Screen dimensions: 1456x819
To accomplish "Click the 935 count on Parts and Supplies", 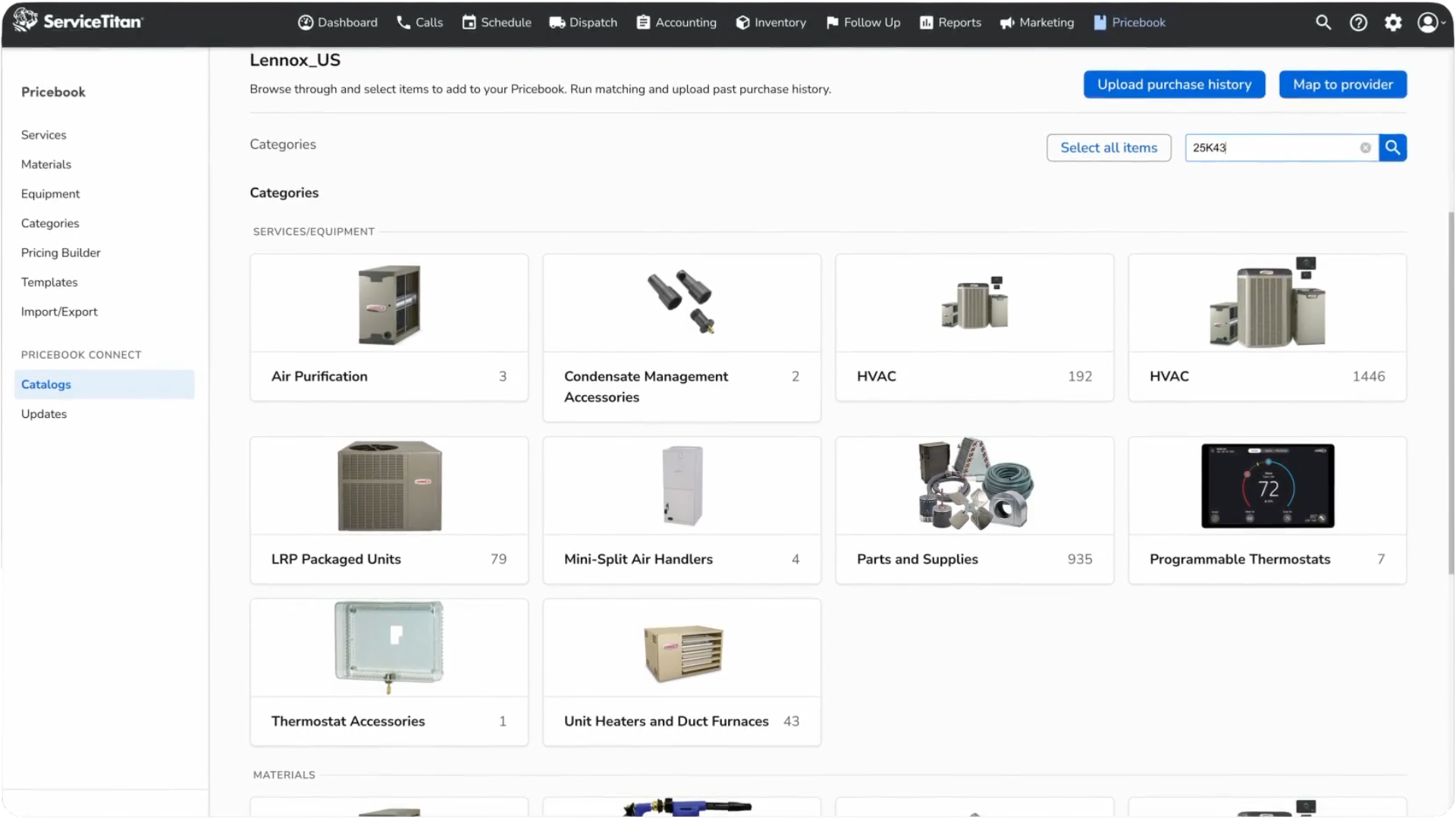I will (x=1080, y=560).
